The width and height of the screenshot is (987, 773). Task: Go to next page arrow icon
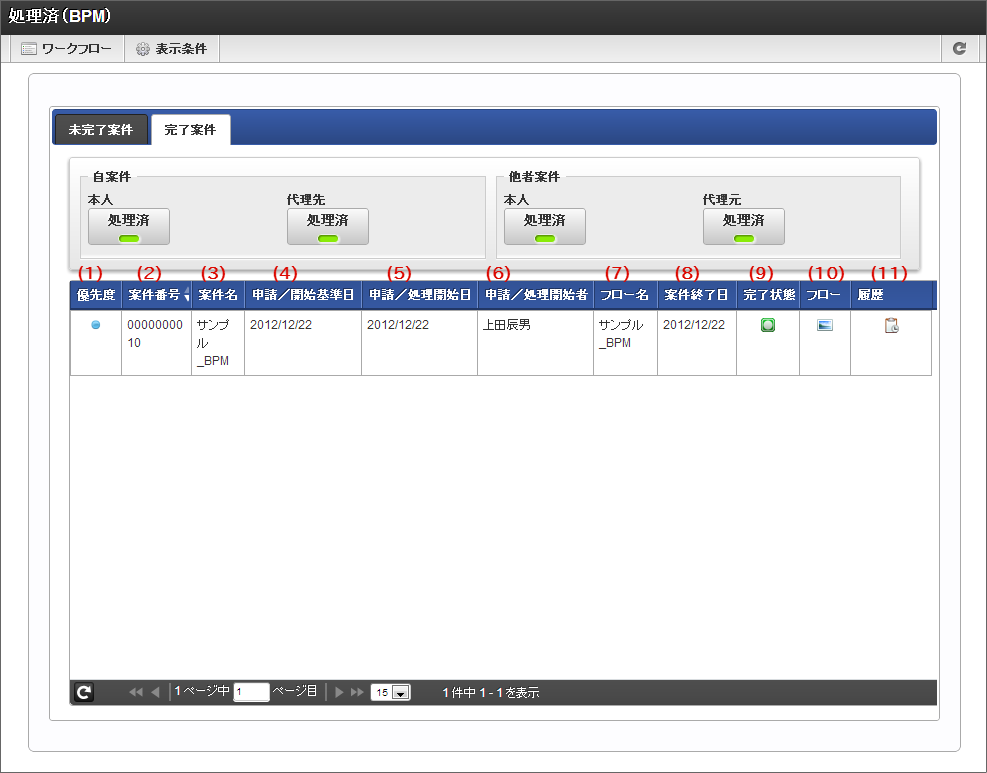(339, 692)
